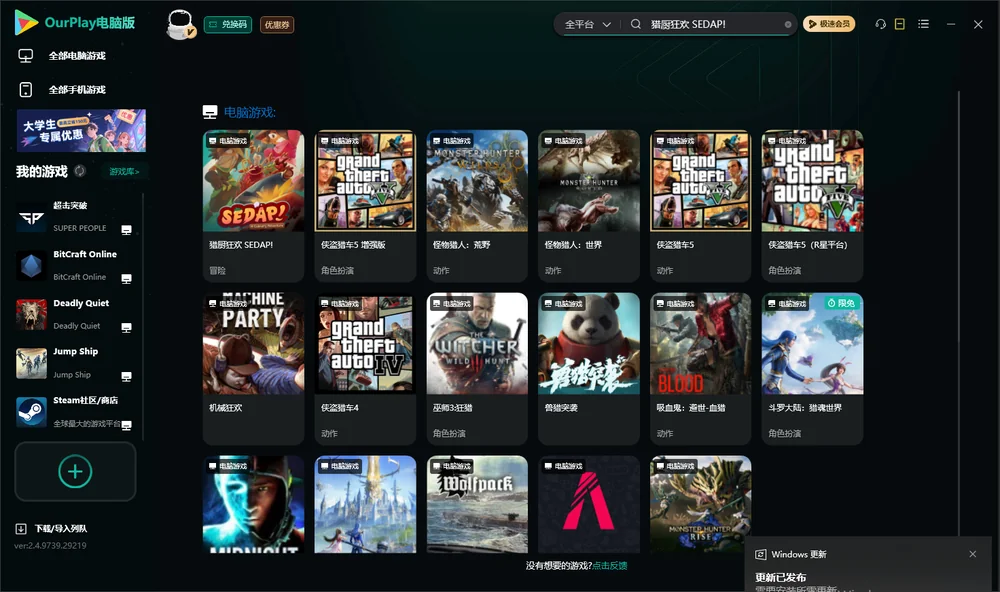The image size is (1000, 592).
Task: Open the 怪物猎人：荒野 game card
Action: pyautogui.click(x=477, y=205)
